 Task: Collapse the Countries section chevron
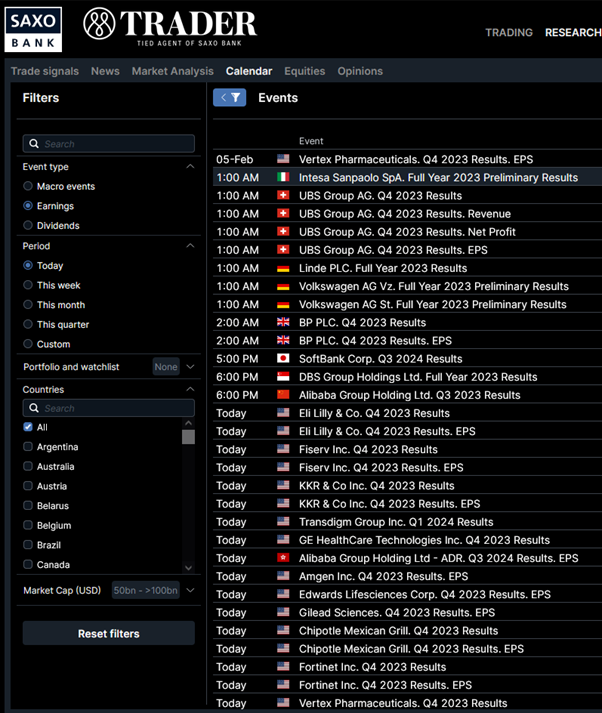click(x=191, y=389)
